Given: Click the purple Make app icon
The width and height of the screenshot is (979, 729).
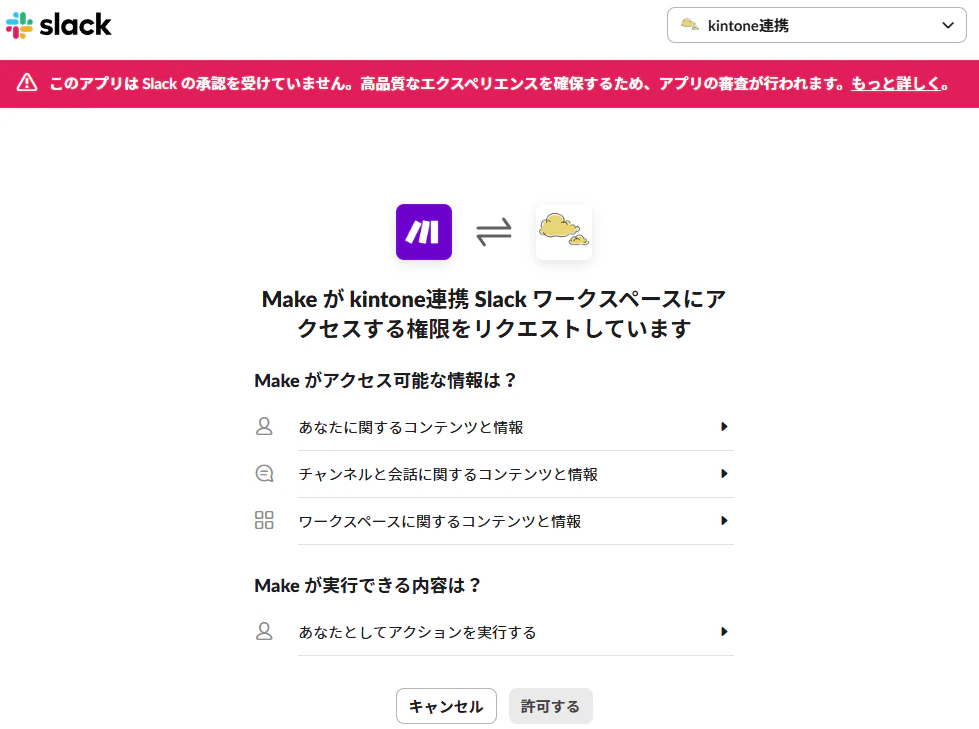Looking at the screenshot, I should 424,232.
